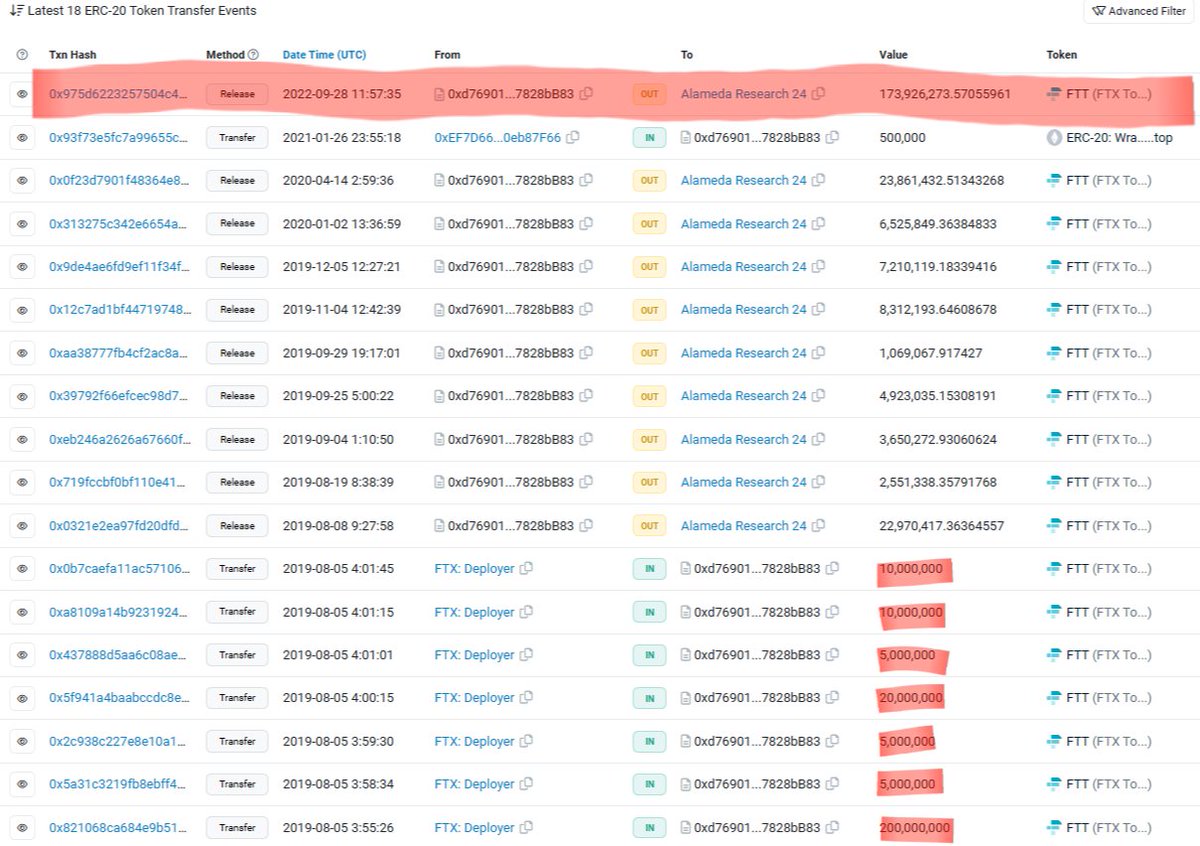Show quick view for 0x821068ca684e9b51 transaction
This screenshot has width=1200, height=846.
tap(22, 828)
